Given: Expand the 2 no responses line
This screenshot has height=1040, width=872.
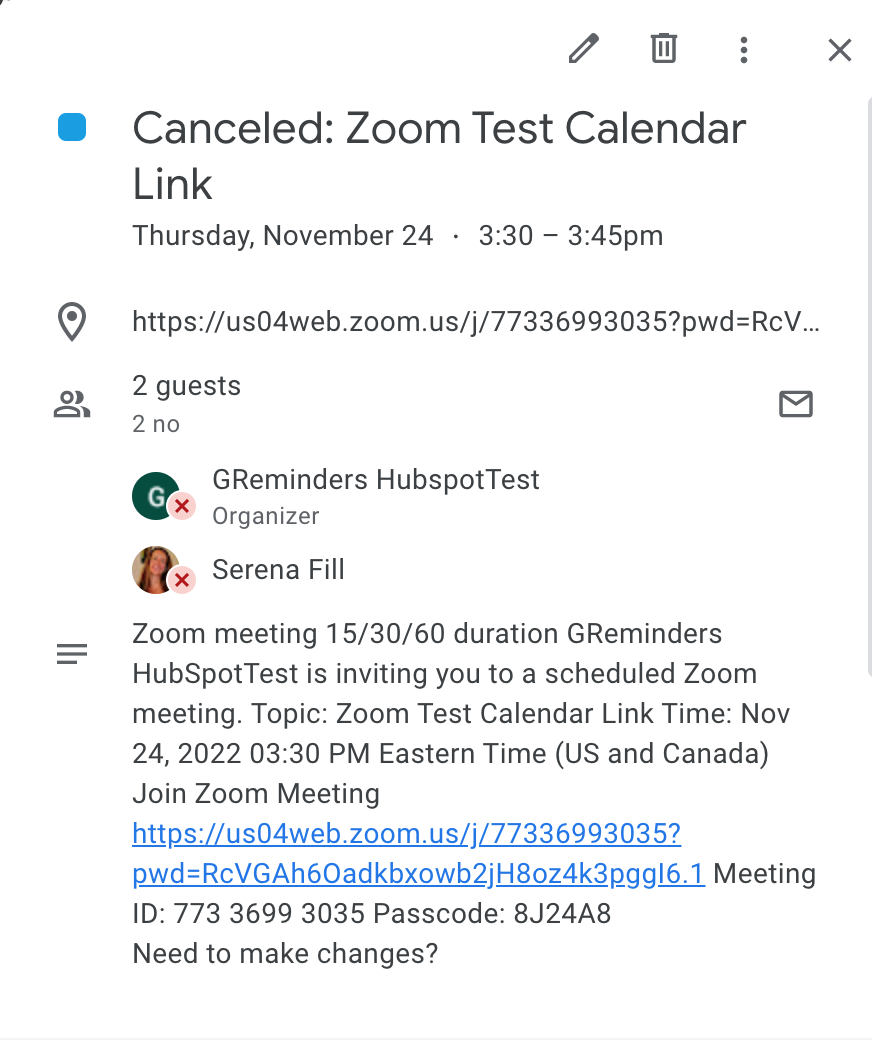Looking at the screenshot, I should (155, 423).
